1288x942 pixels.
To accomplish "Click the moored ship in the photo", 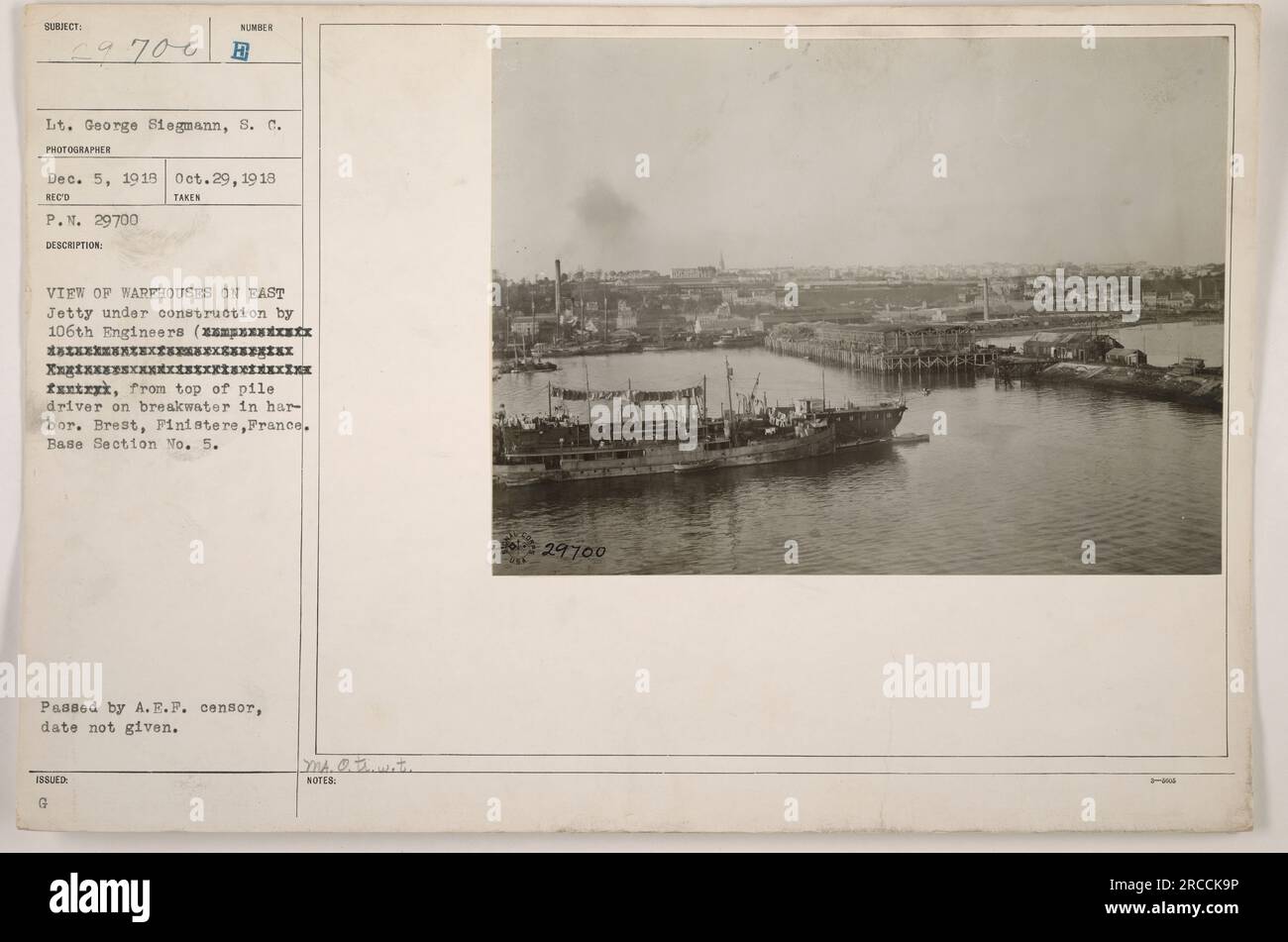I will pyautogui.click(x=699, y=429).
